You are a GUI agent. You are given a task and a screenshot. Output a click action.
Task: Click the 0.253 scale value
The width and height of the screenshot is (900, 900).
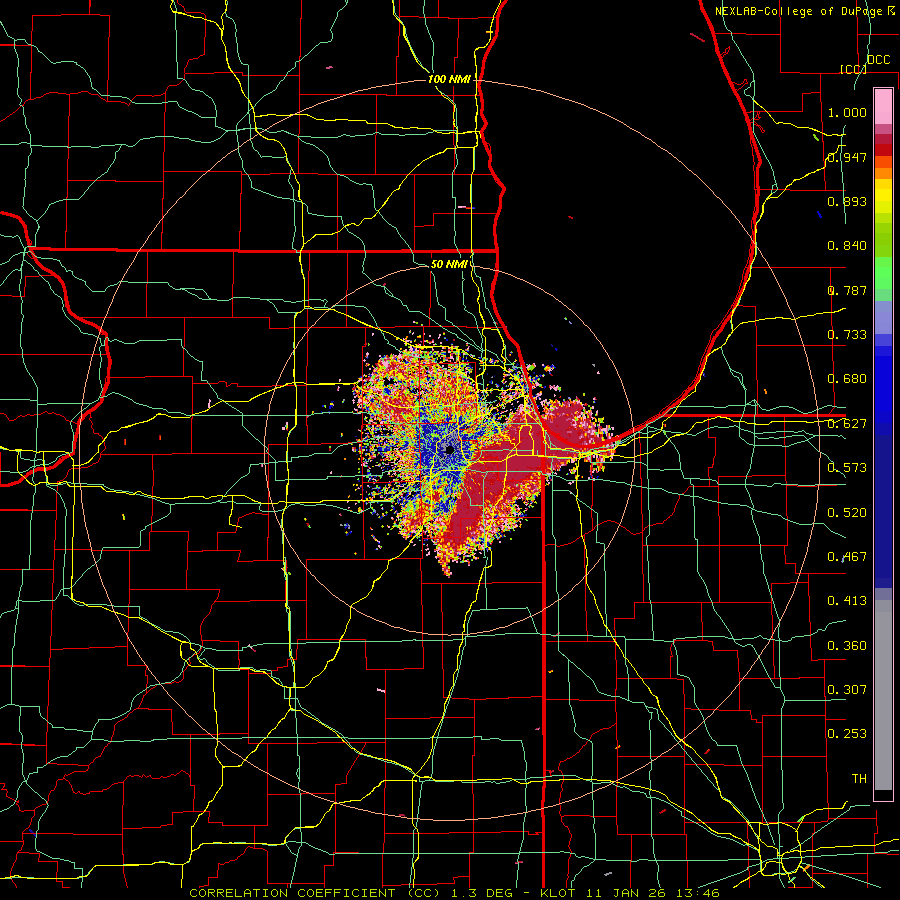point(847,734)
